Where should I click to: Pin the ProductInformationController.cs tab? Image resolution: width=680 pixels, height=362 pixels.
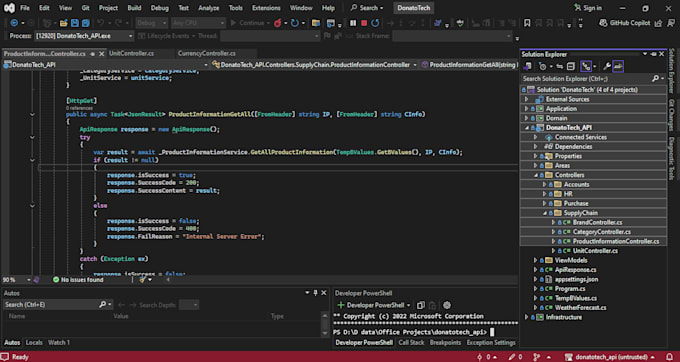coord(93,54)
